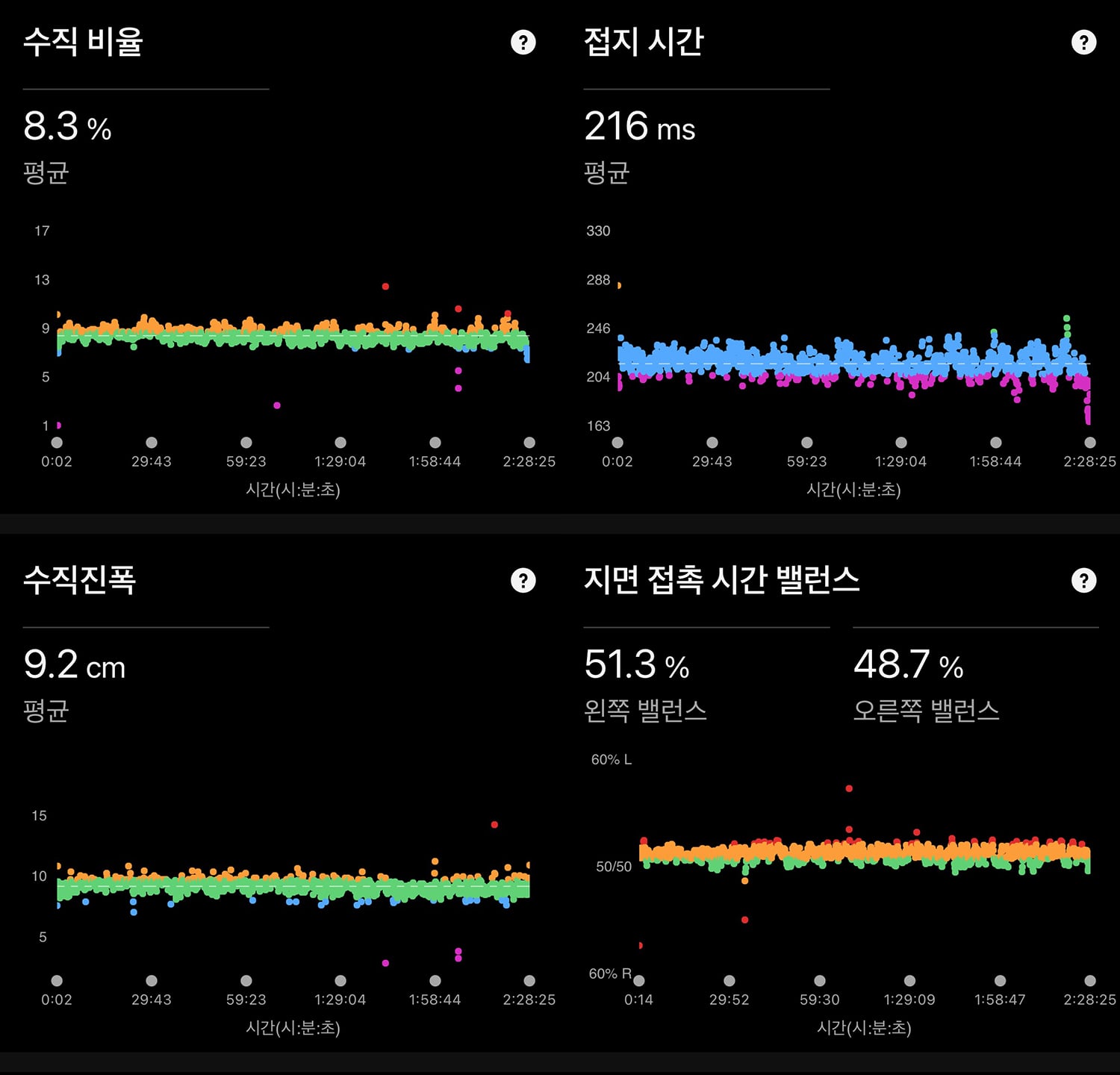The image size is (1120, 1075).
Task: Select the 0:14 marker dot on balance chart
Action: (639, 981)
